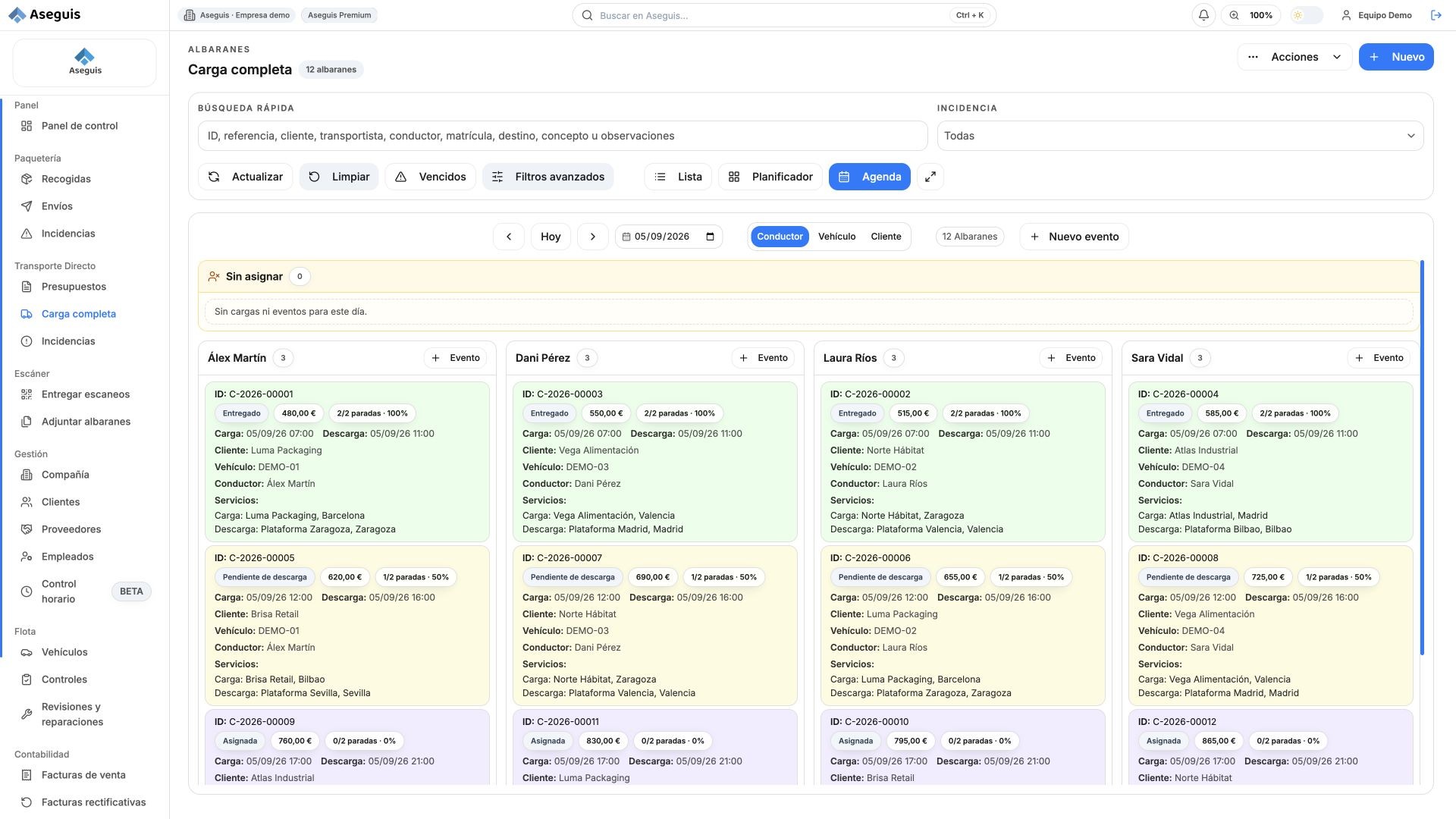This screenshot has height=819, width=1456.
Task: Open Empleados icon
Action: 27,557
